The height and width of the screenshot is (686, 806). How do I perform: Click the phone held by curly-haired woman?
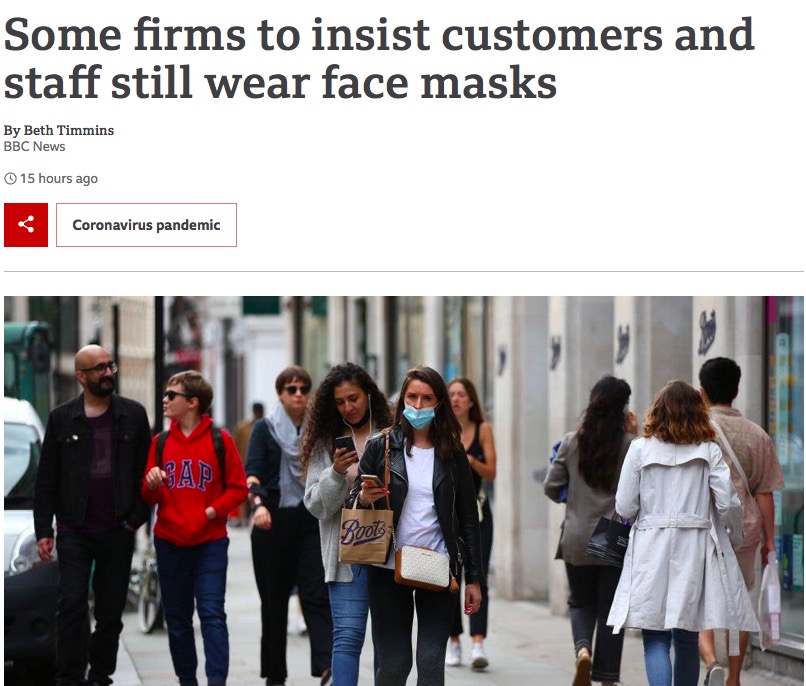tap(345, 444)
